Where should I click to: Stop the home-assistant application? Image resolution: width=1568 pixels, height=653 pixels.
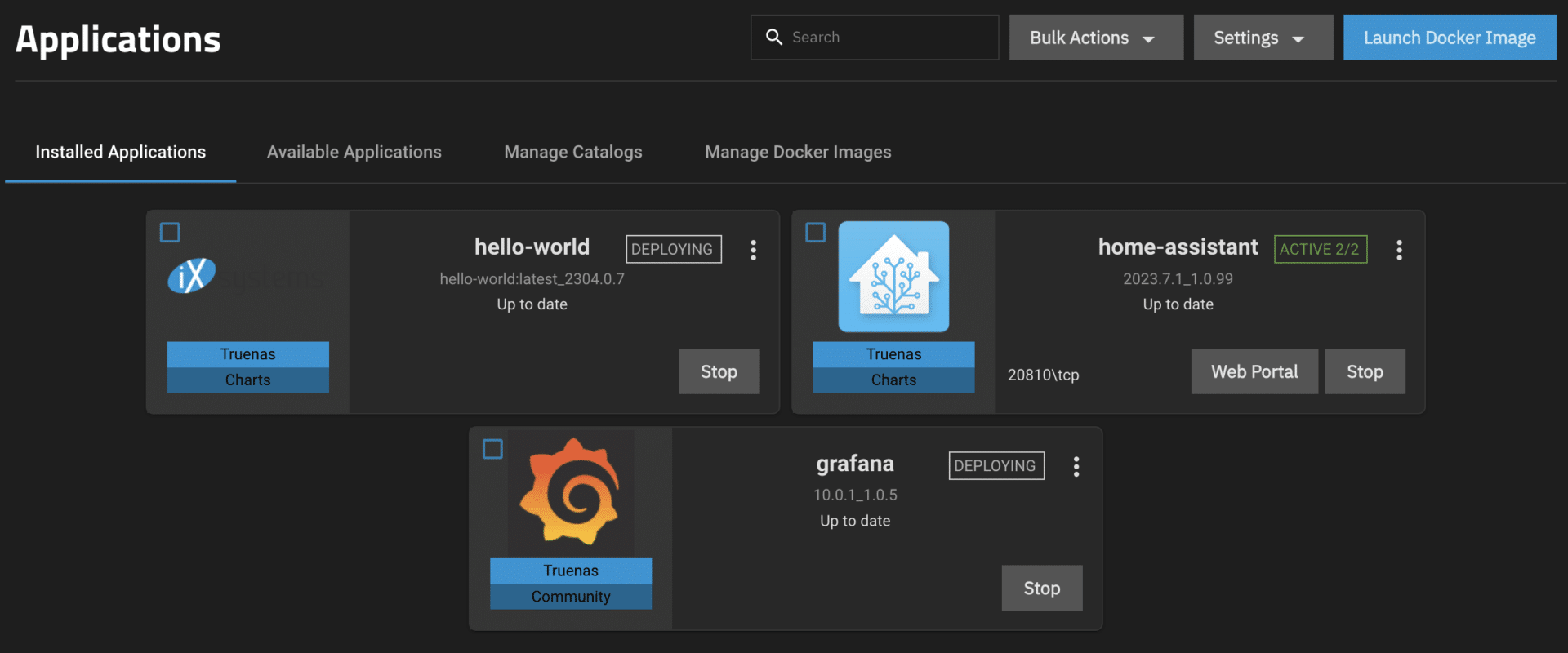[1365, 371]
